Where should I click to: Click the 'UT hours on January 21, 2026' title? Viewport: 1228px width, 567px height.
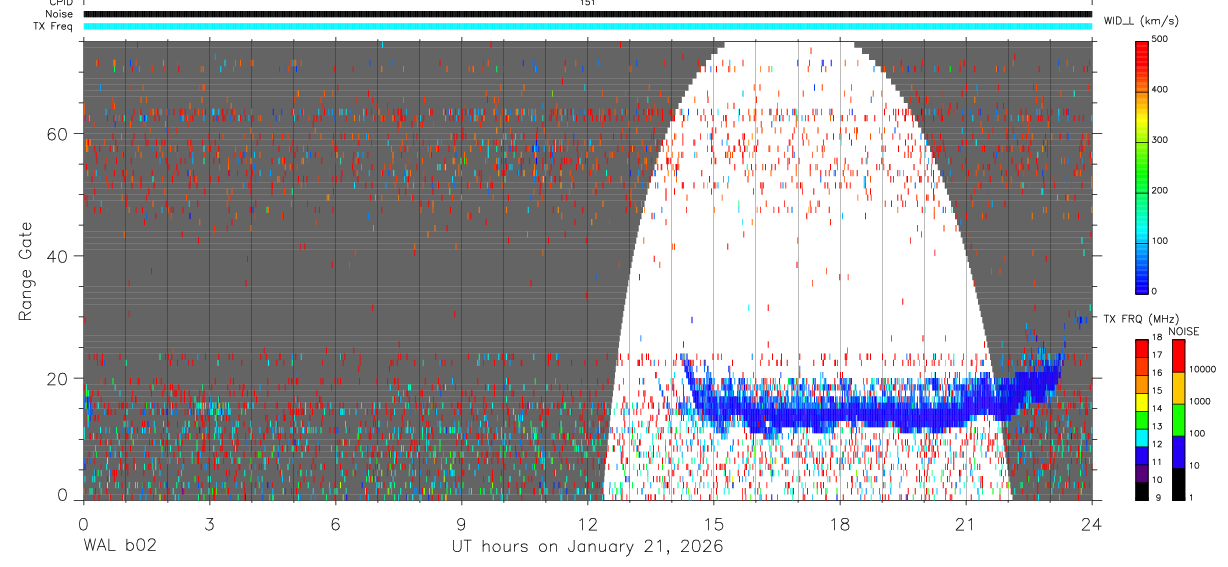pos(587,547)
